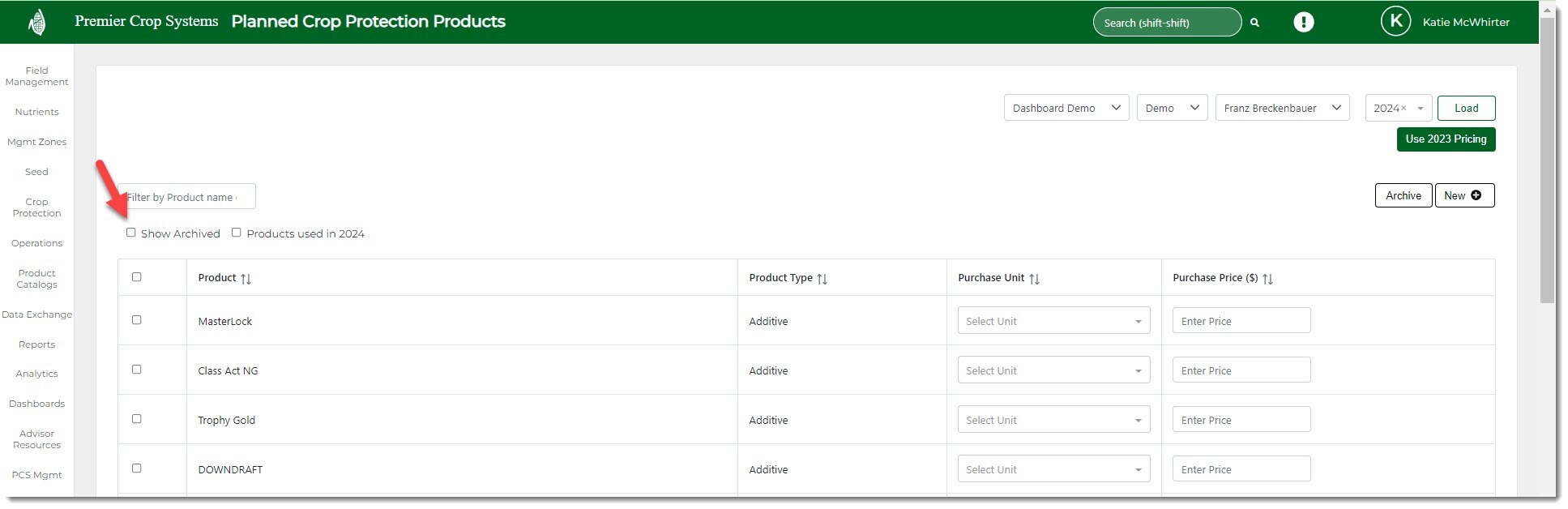Open the Katie McWhirter user avatar
The height and width of the screenshot is (509, 1568).
[1395, 22]
